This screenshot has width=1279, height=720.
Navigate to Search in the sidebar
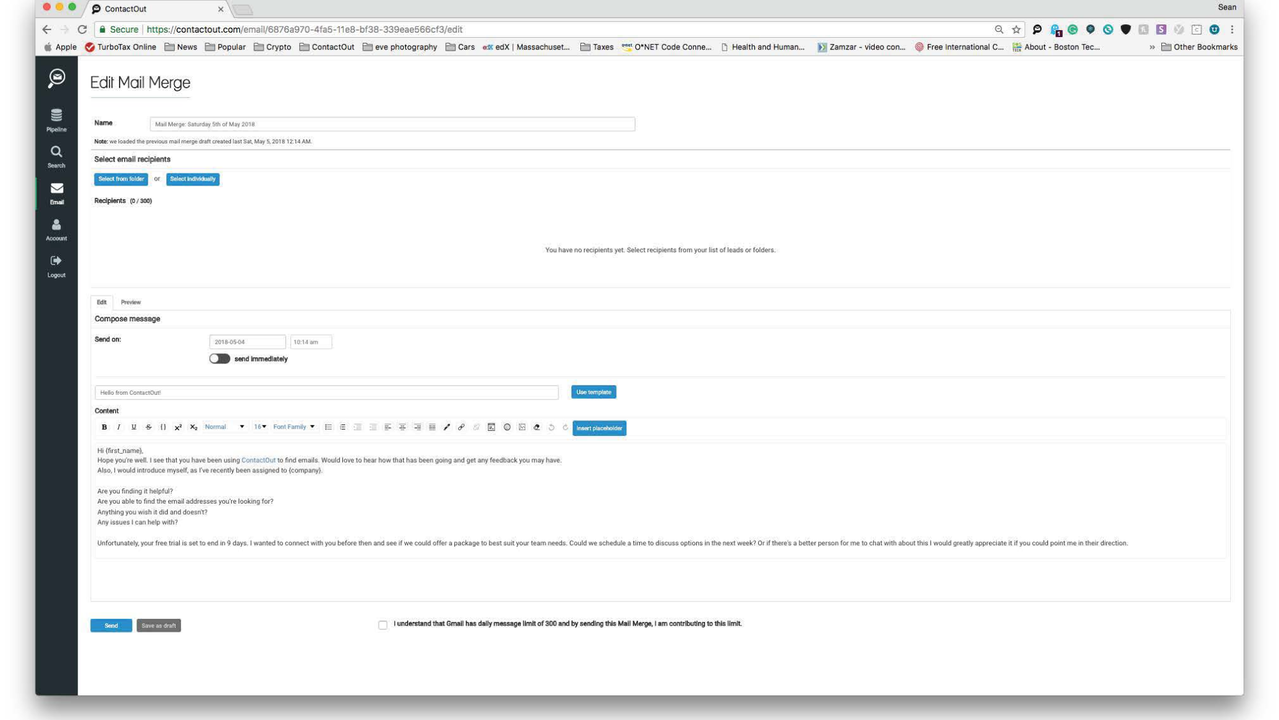pos(56,156)
